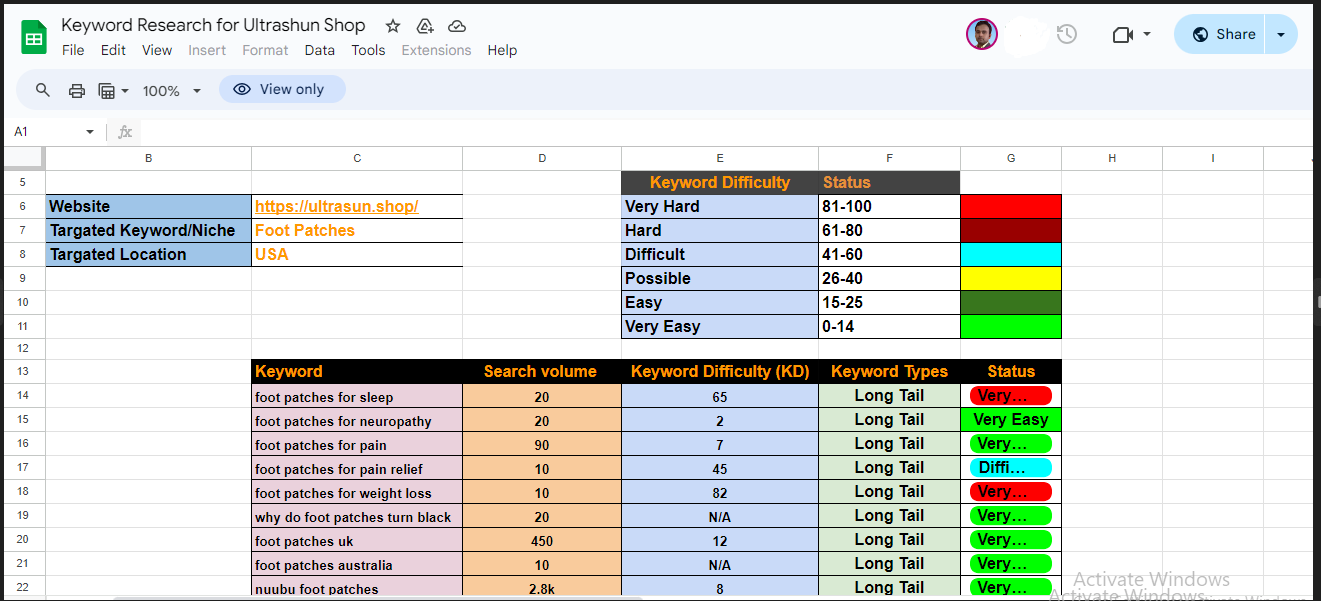
Task: Select the column B header
Action: 149,158
